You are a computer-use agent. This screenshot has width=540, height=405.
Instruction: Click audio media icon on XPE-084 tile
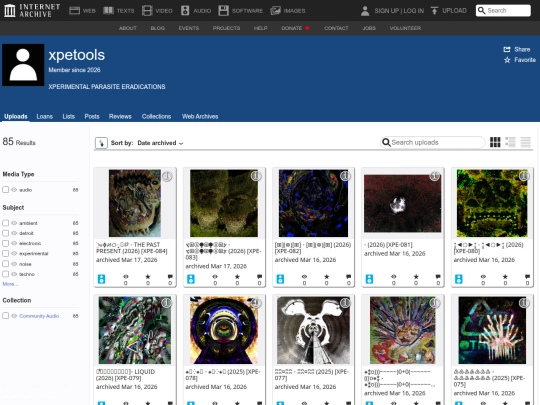point(101,279)
